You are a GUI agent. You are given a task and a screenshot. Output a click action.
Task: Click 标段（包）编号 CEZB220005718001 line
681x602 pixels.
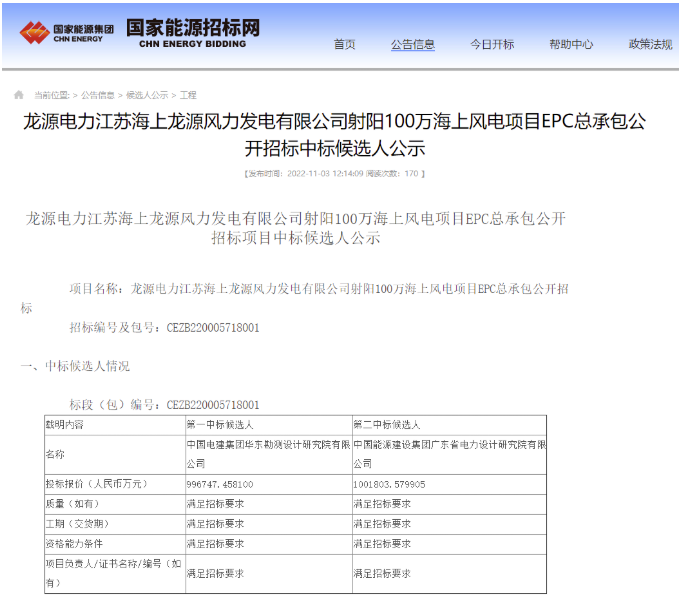(x=164, y=405)
